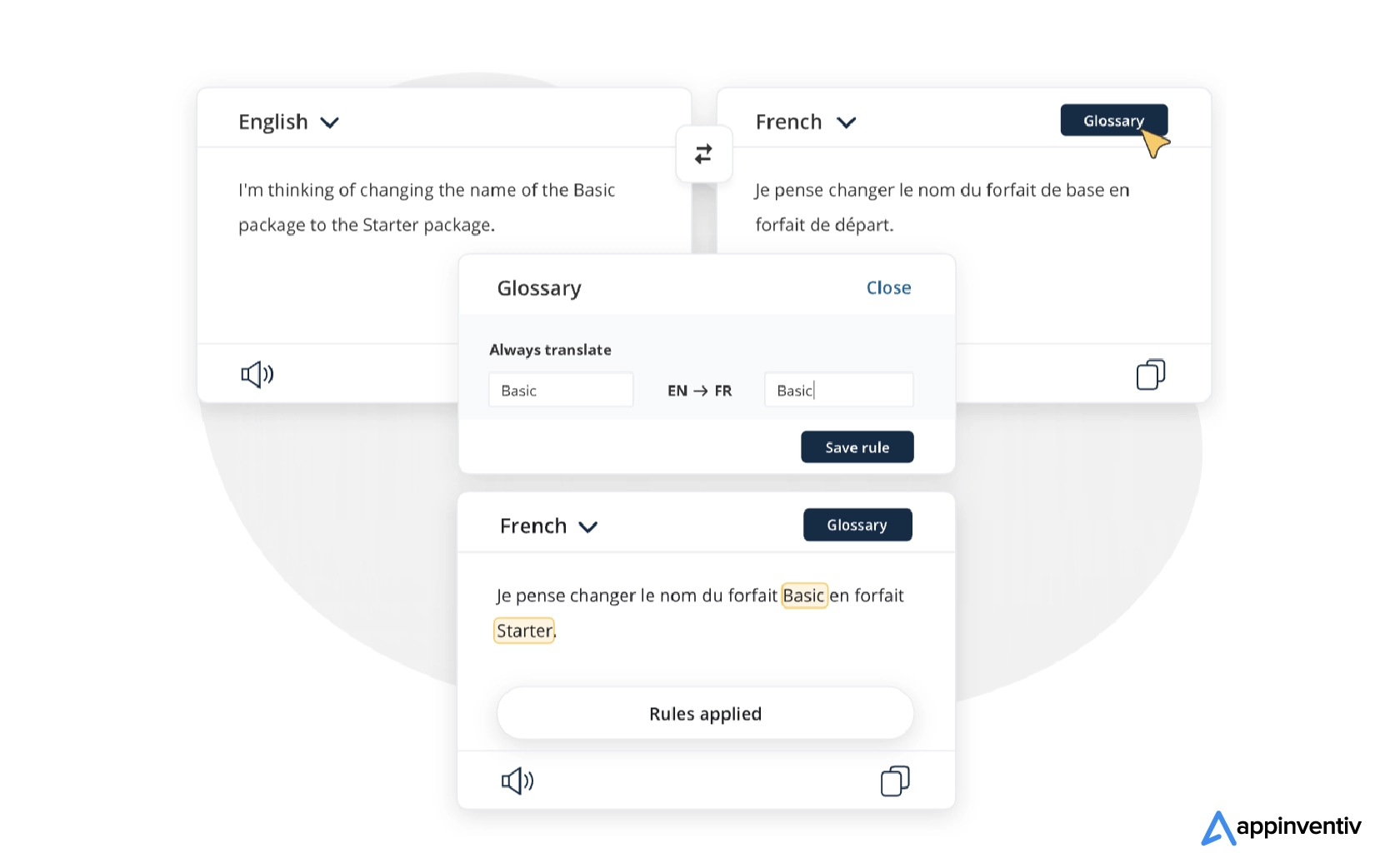Swap the English and French languages

(x=703, y=154)
